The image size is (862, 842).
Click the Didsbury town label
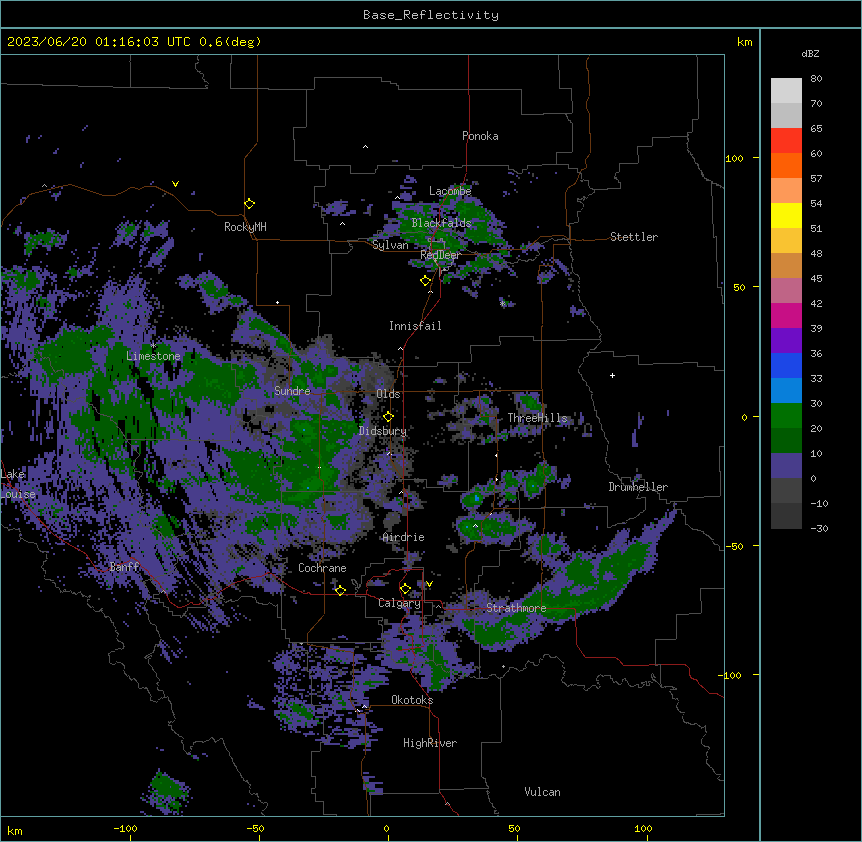383,431
